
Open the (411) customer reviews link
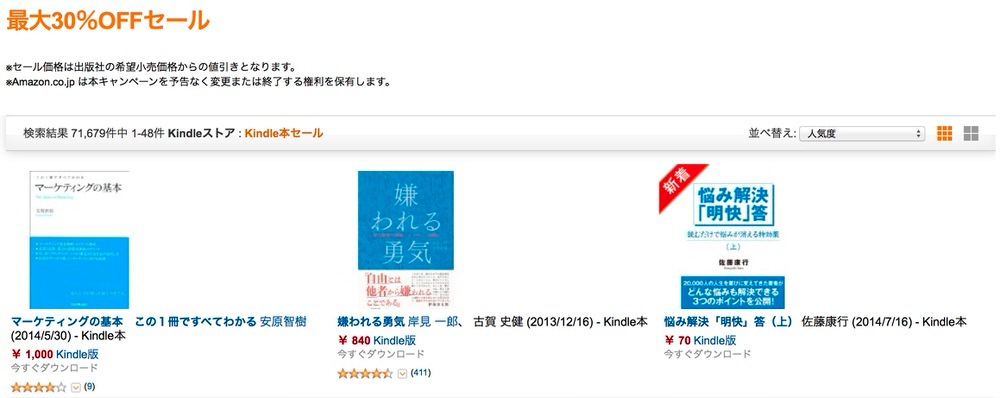tap(419, 372)
